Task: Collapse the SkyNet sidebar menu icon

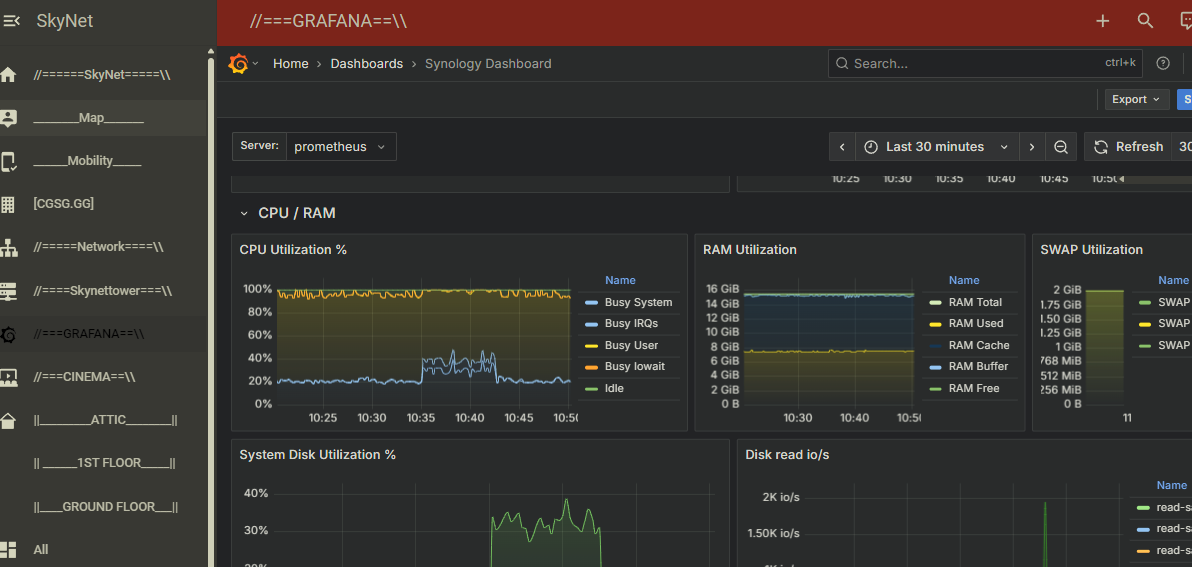Action: (x=12, y=21)
